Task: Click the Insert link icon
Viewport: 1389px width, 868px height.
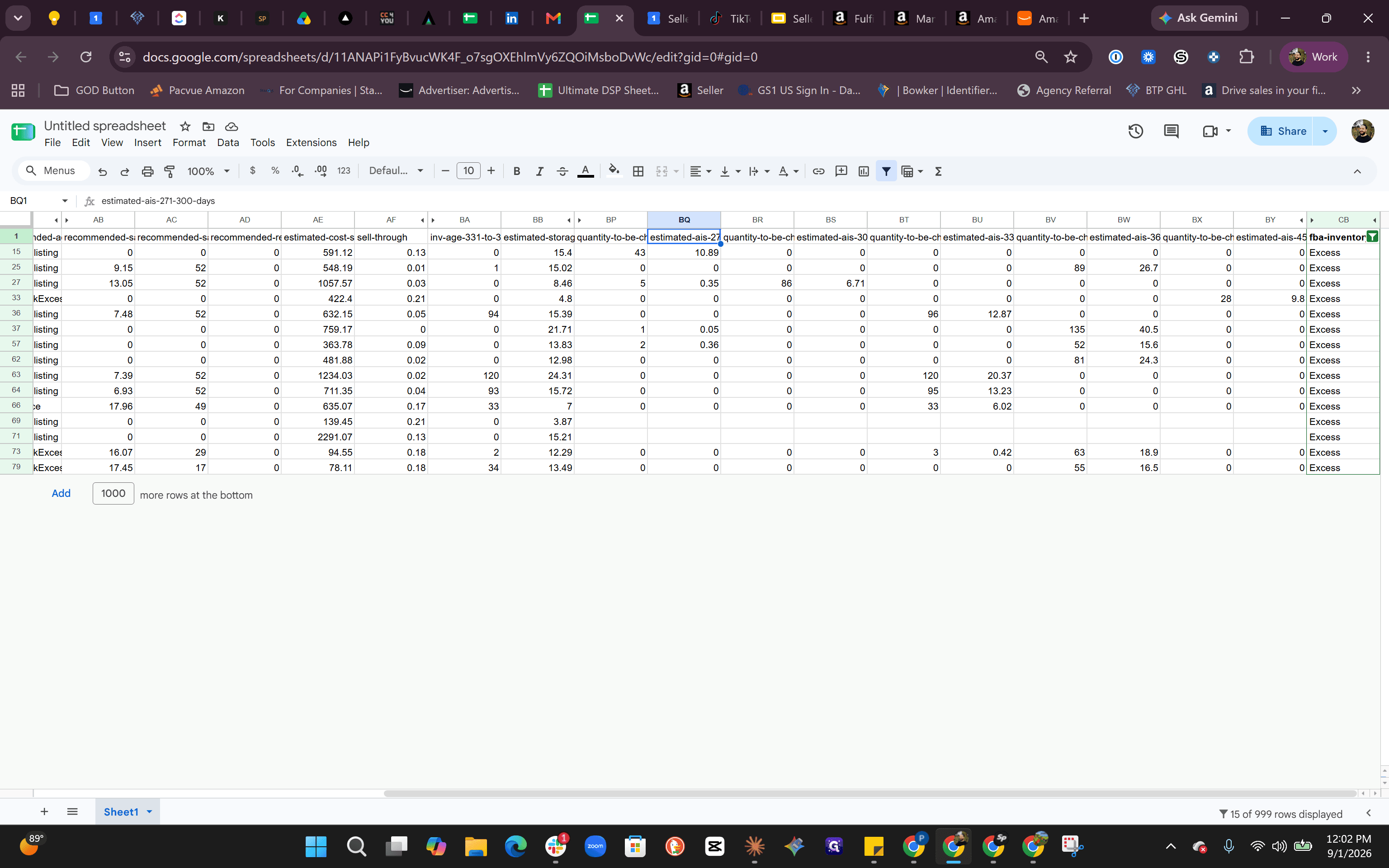Action: point(818,171)
